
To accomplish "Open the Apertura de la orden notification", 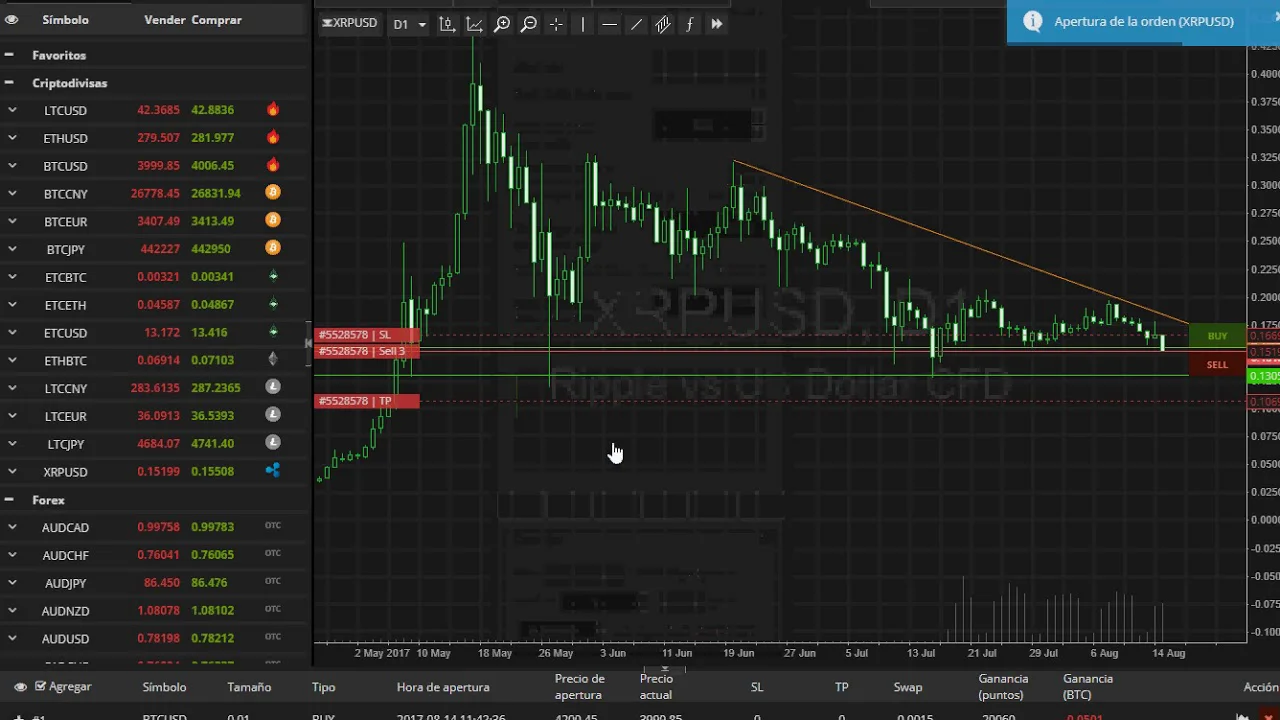I will (x=1143, y=21).
